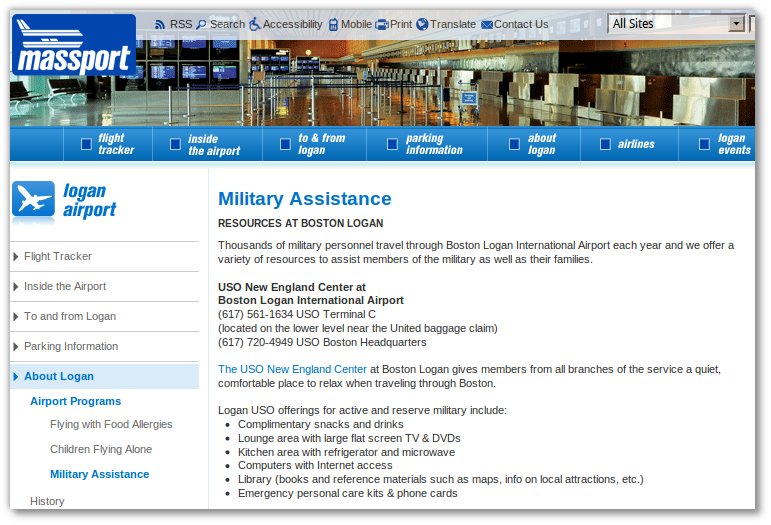Click phone number (617) 720-4949 text
The image size is (771, 525).
255,343
